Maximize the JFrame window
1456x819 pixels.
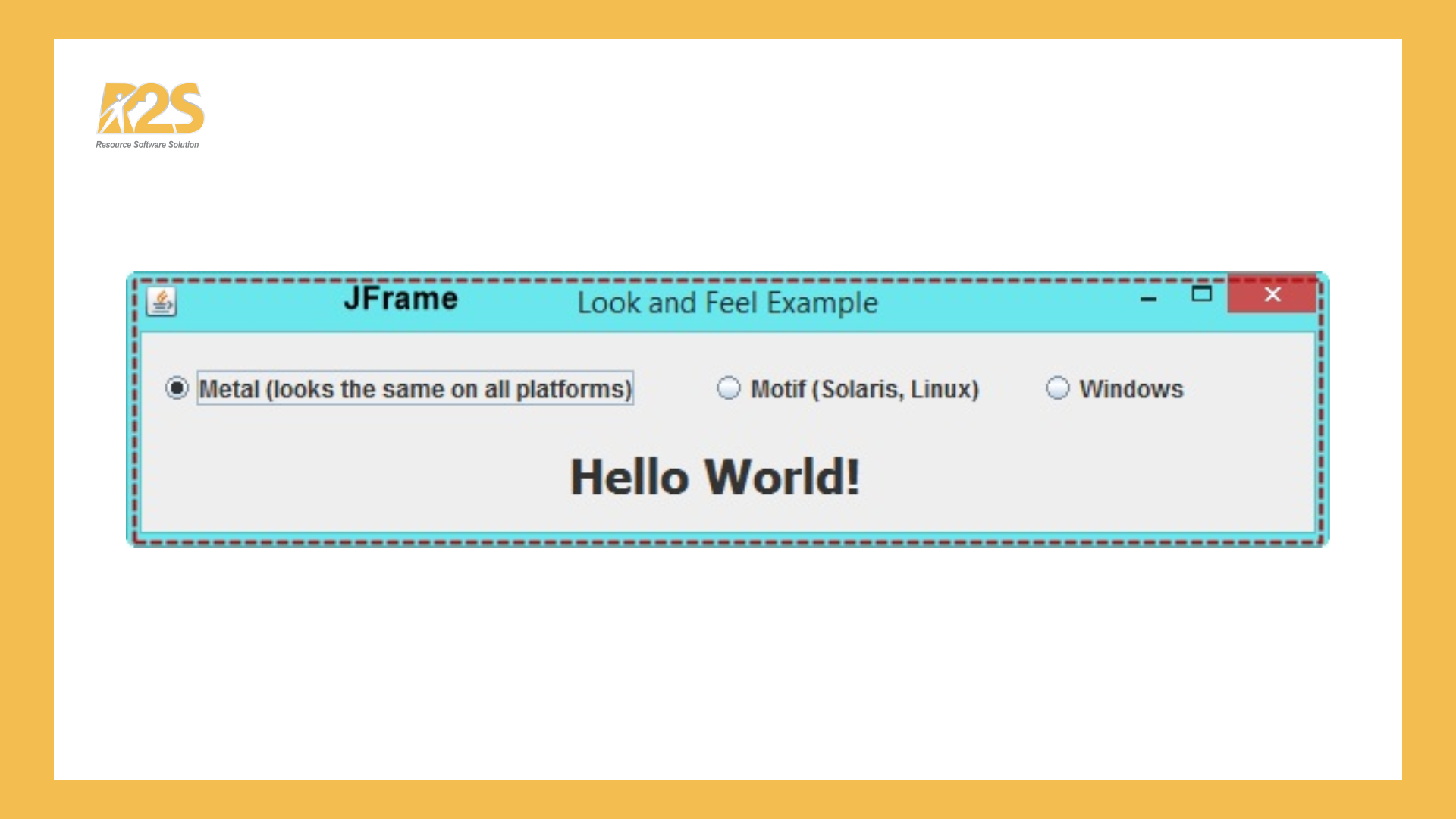pyautogui.click(x=1201, y=294)
